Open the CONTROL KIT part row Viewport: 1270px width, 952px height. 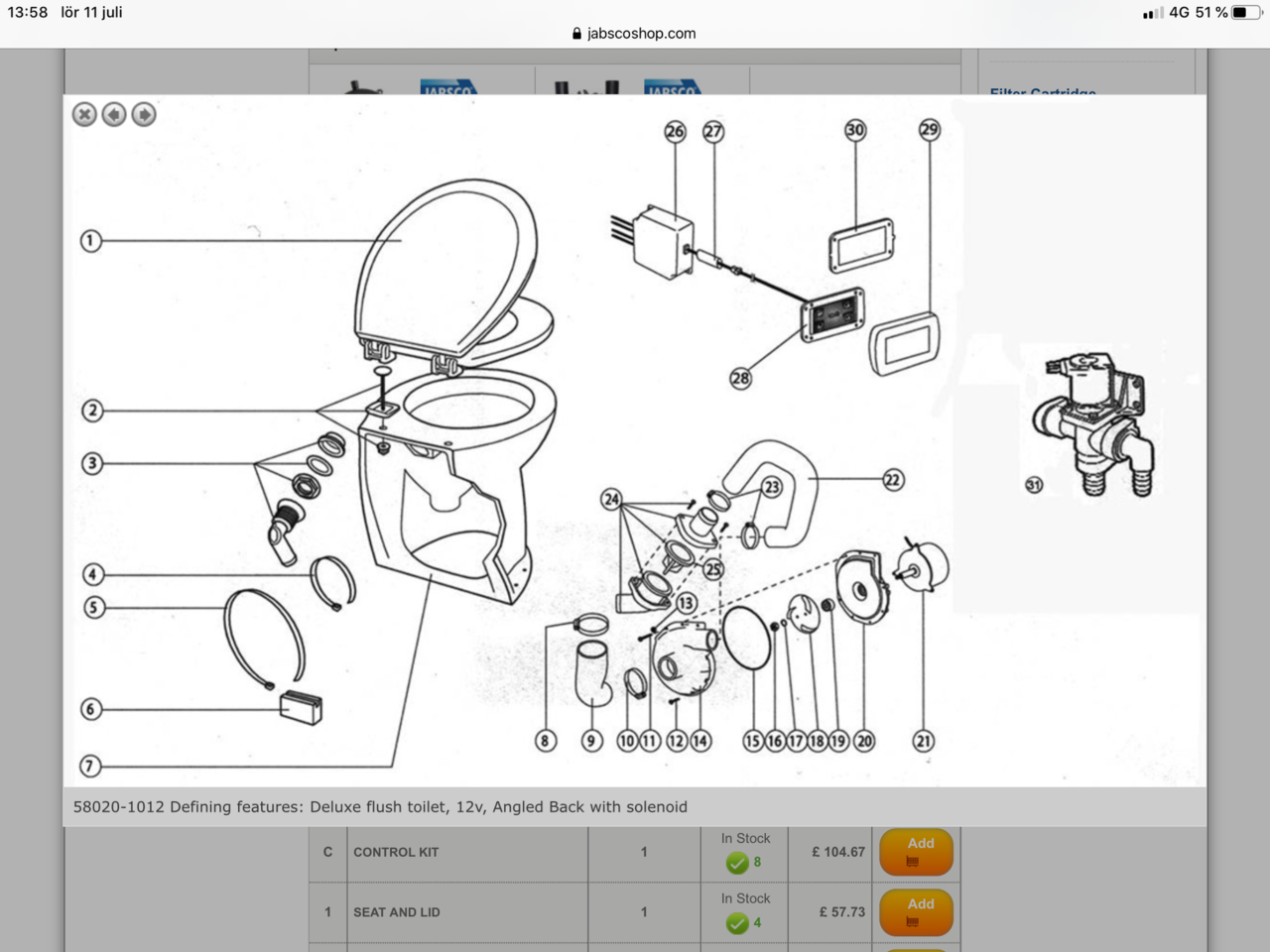pos(396,852)
